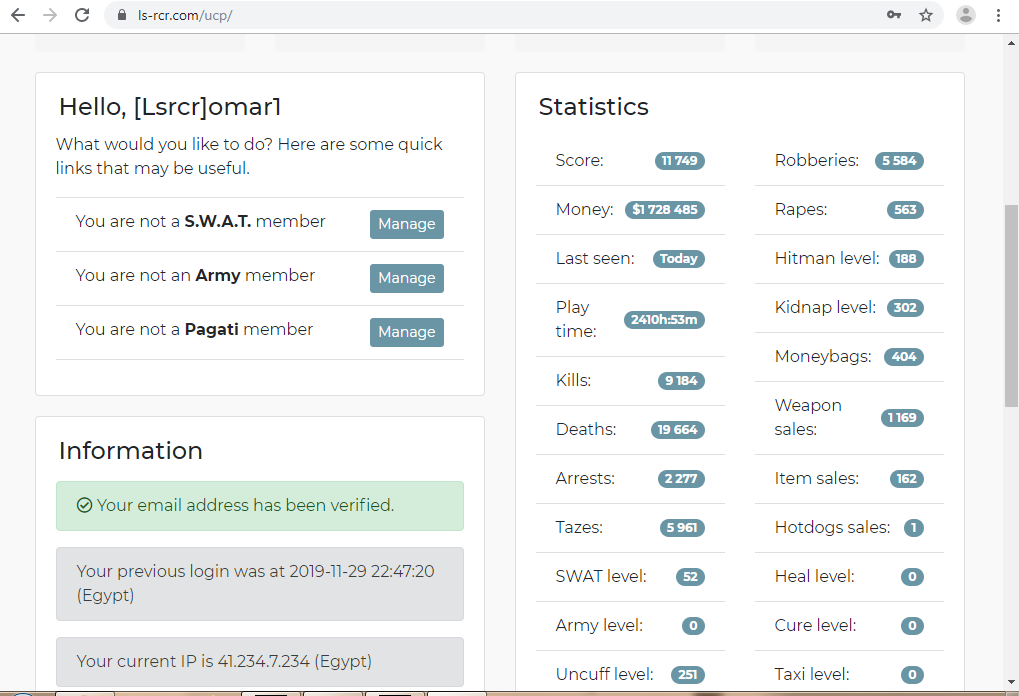1019x696 pixels.
Task: Click the Rapes 563 badge
Action: point(905,209)
